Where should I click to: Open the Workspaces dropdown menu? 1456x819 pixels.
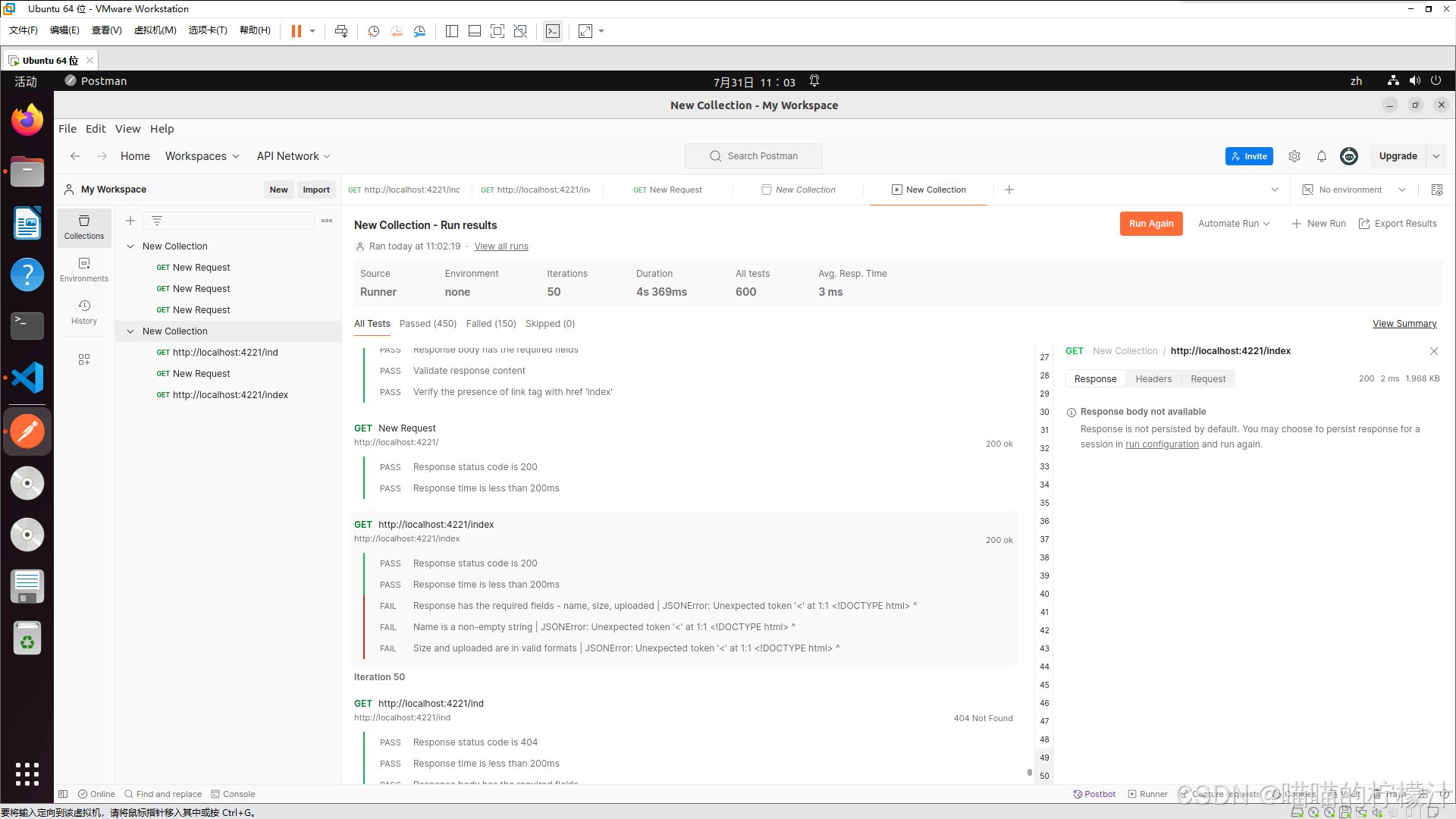[x=202, y=156]
